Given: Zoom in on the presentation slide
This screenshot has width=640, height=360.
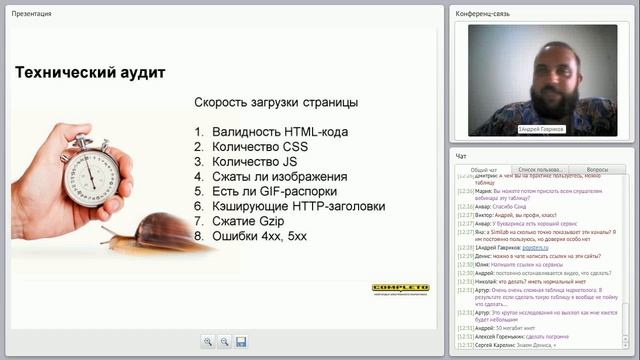Looking at the screenshot, I should (208, 342).
